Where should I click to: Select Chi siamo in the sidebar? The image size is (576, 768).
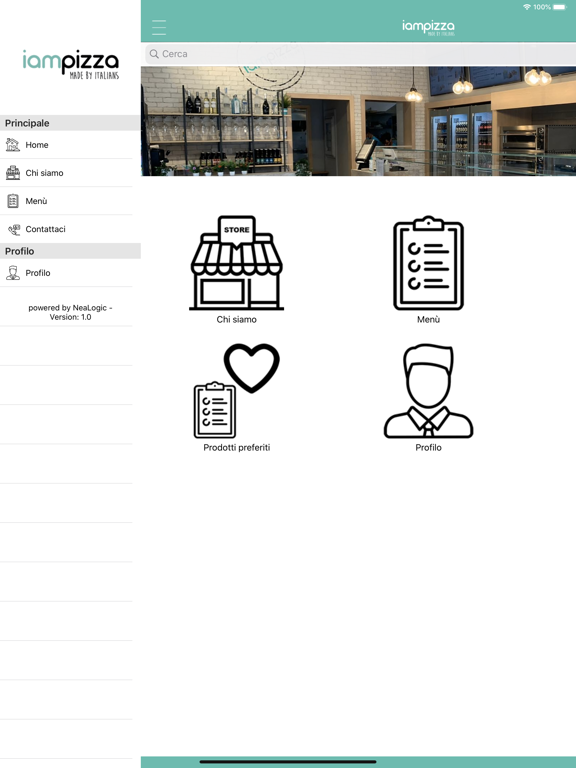pos(66,173)
